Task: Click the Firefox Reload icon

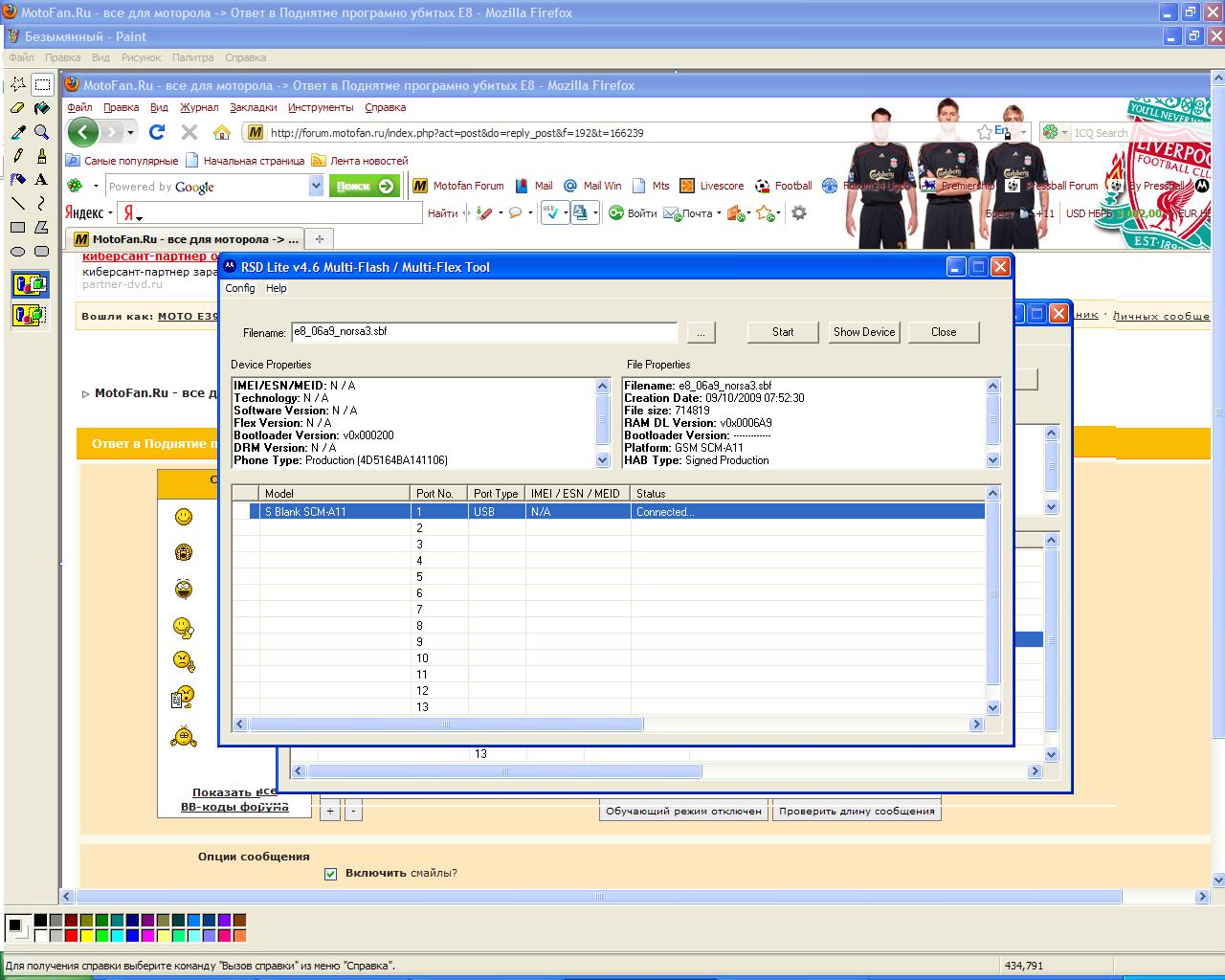Action: point(157,132)
